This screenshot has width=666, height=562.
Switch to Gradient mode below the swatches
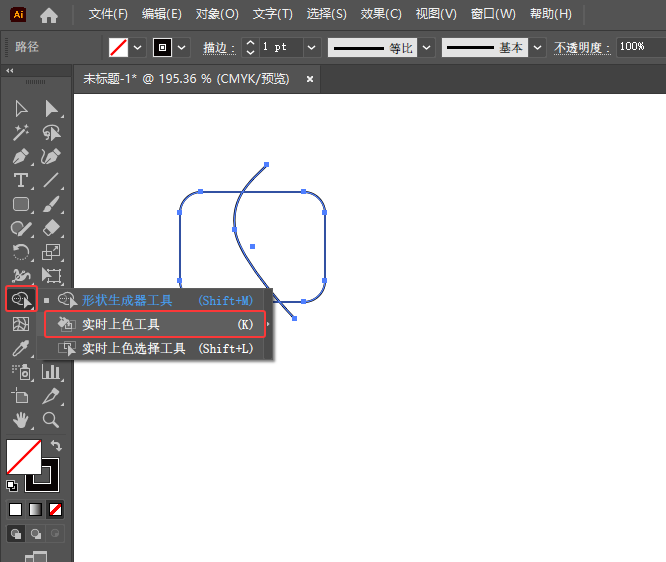pos(36,510)
